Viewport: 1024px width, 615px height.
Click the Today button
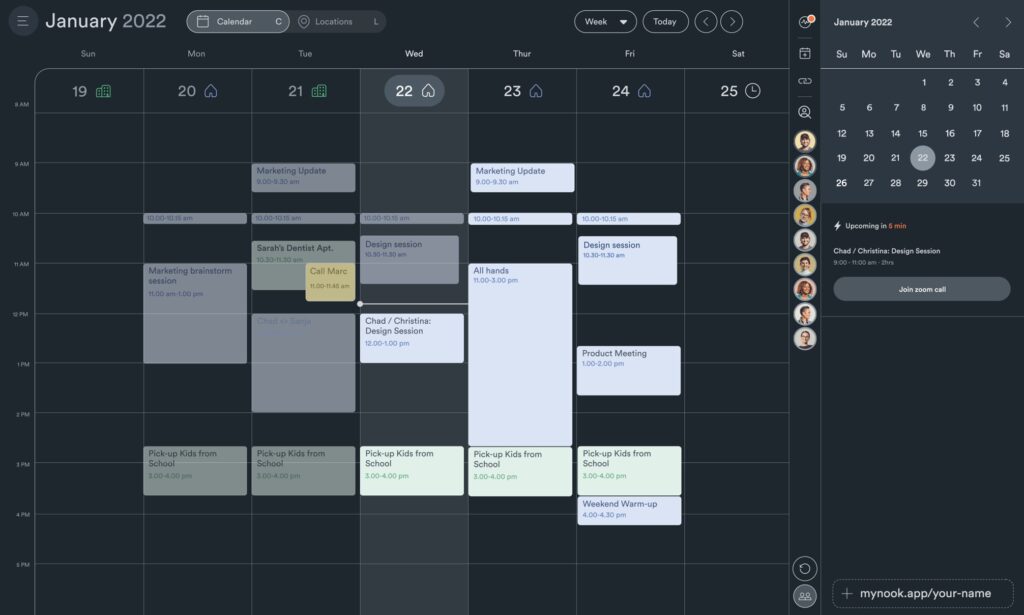[665, 21]
